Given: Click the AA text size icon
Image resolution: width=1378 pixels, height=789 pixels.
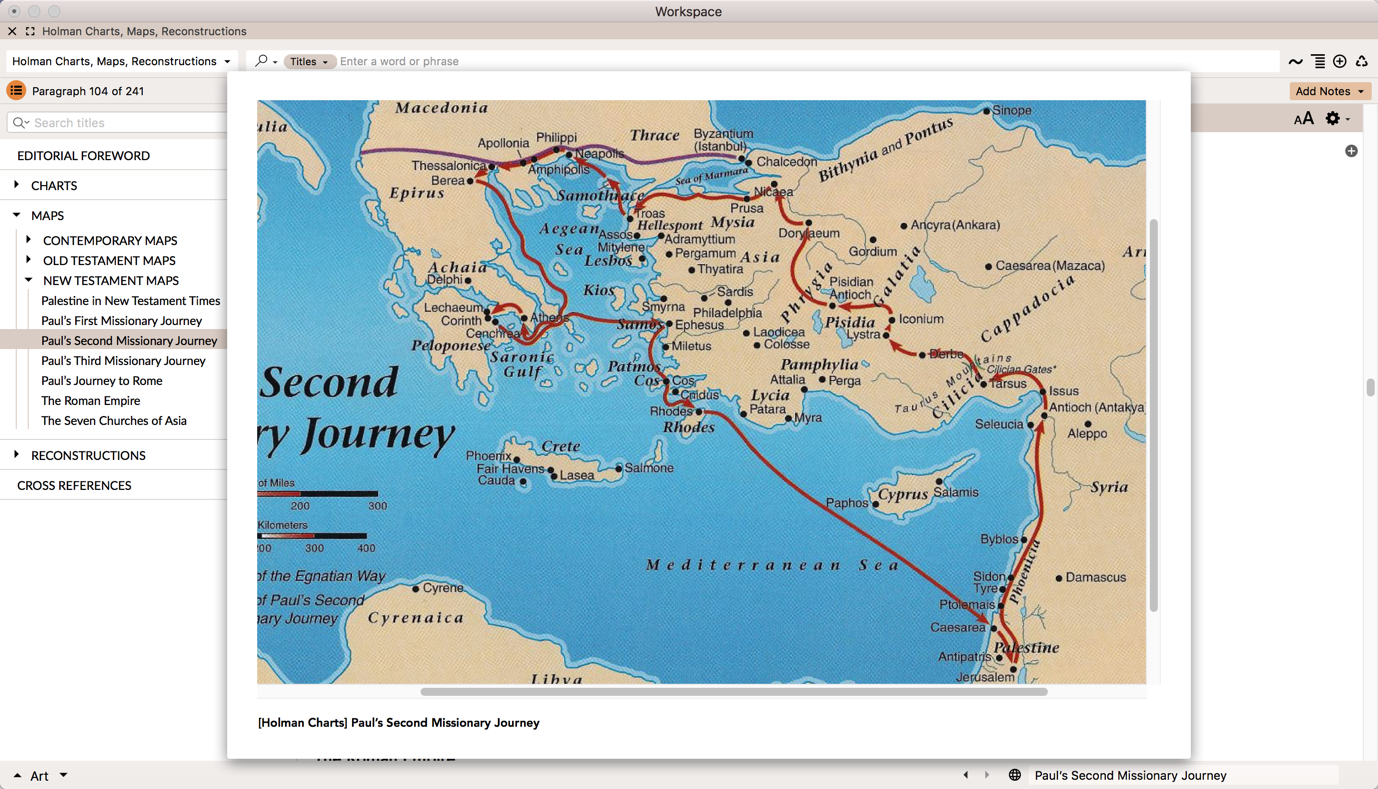Looking at the screenshot, I should coord(1304,119).
